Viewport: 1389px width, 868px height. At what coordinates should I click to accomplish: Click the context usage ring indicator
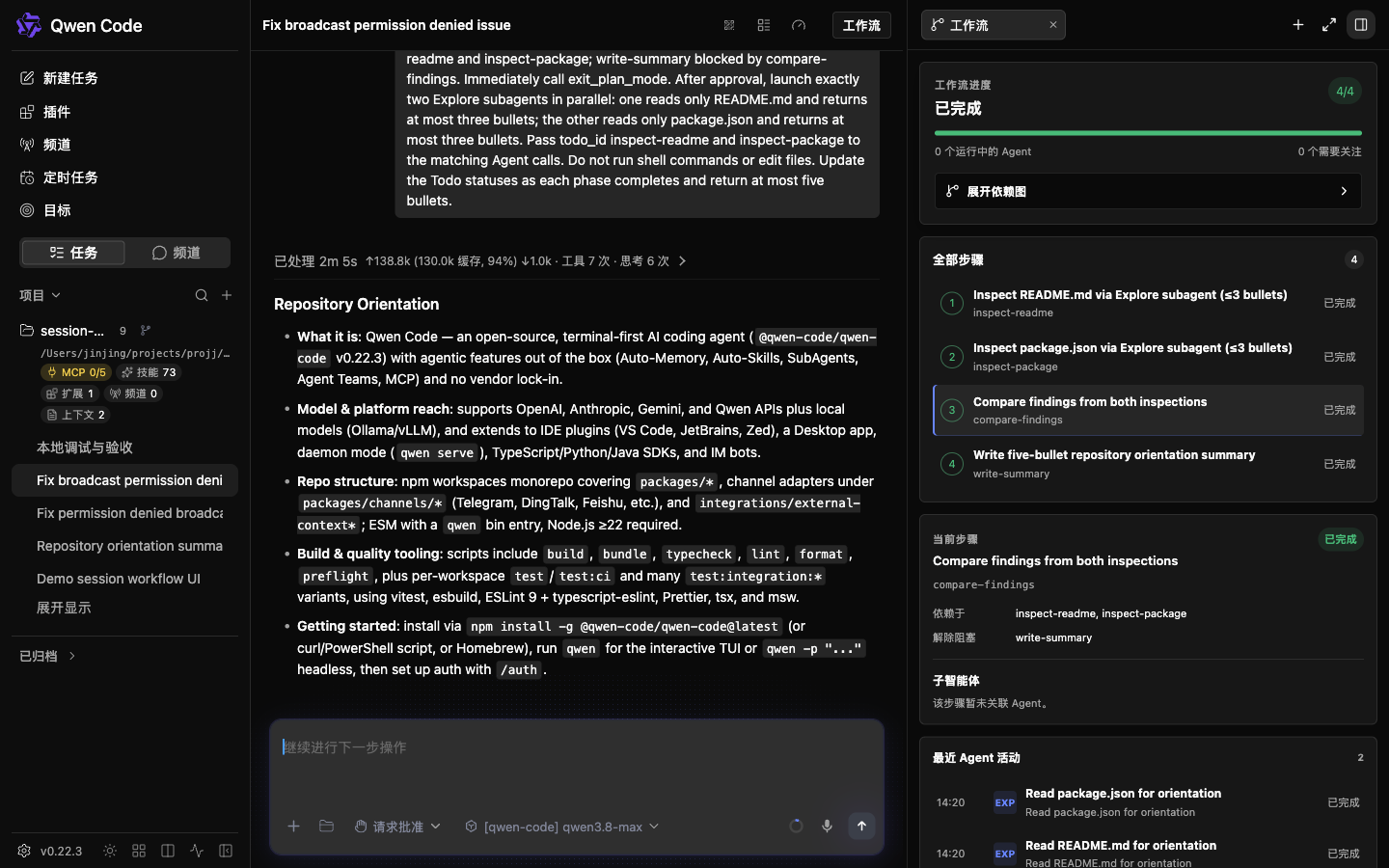[796, 827]
